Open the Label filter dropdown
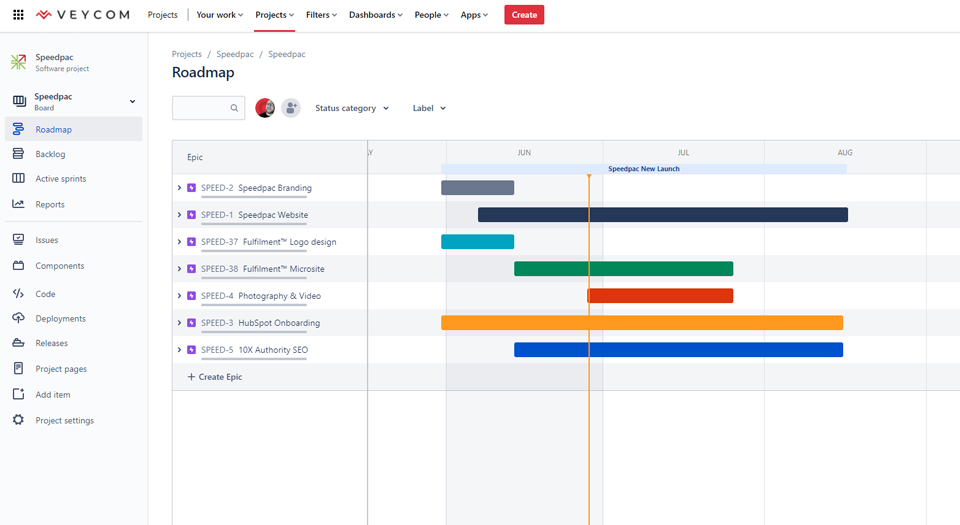Image resolution: width=960 pixels, height=525 pixels. pos(429,108)
